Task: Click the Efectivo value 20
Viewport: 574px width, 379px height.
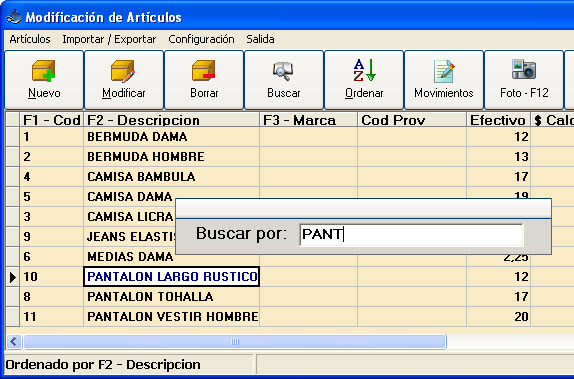Action: pos(499,316)
